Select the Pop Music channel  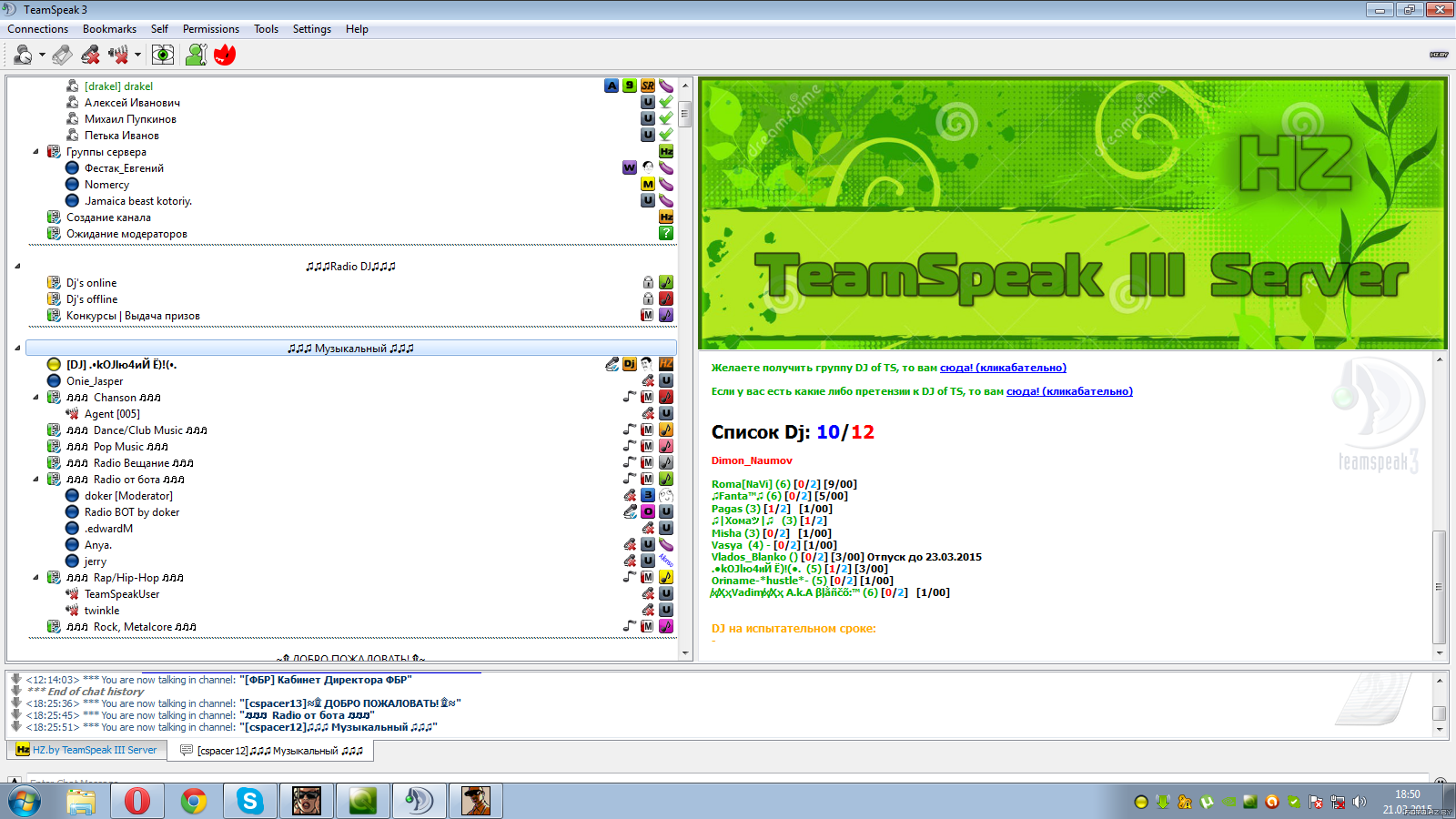117,447
